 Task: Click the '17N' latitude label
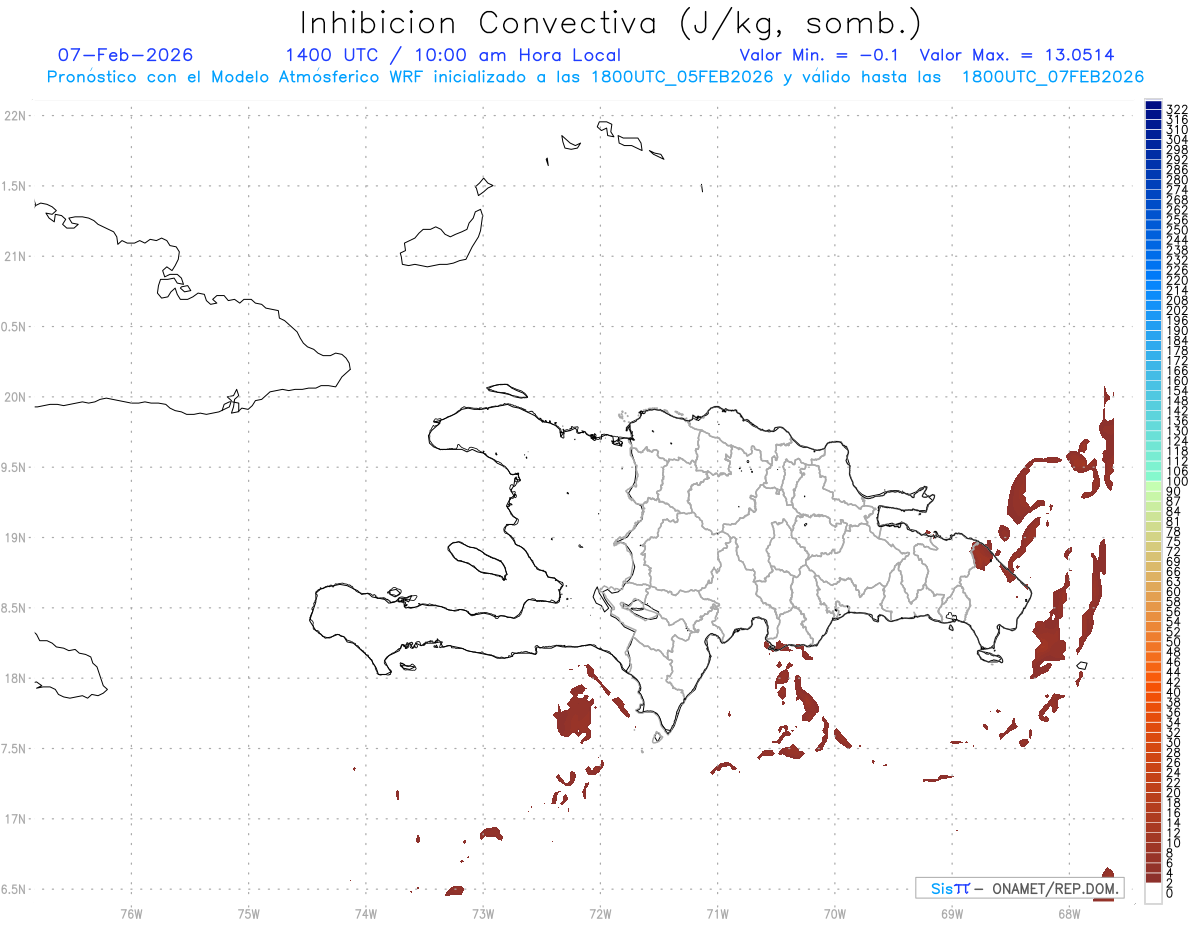click(x=14, y=819)
